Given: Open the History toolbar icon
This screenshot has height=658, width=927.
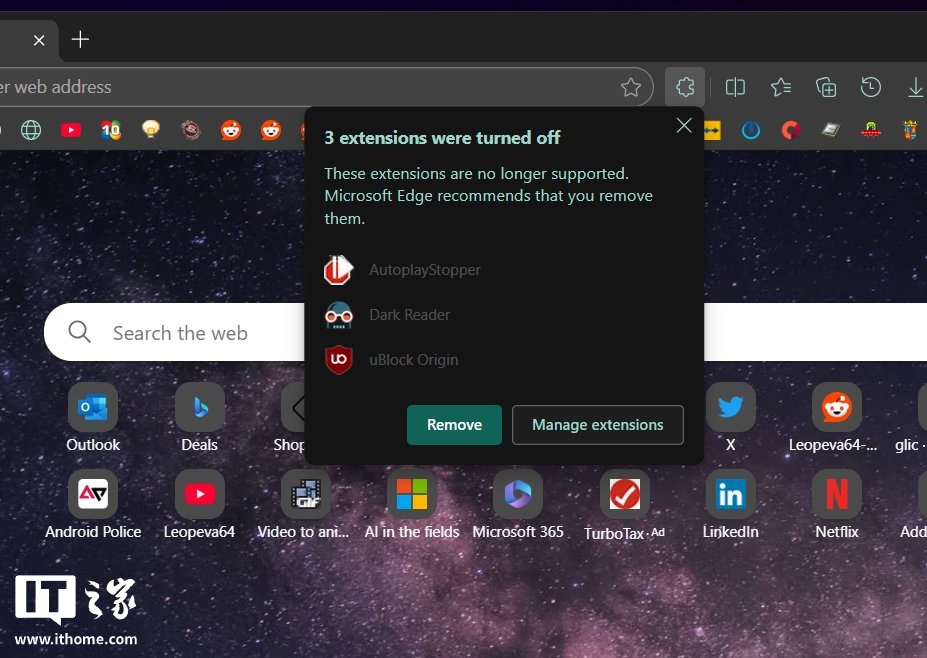Looking at the screenshot, I should point(870,87).
